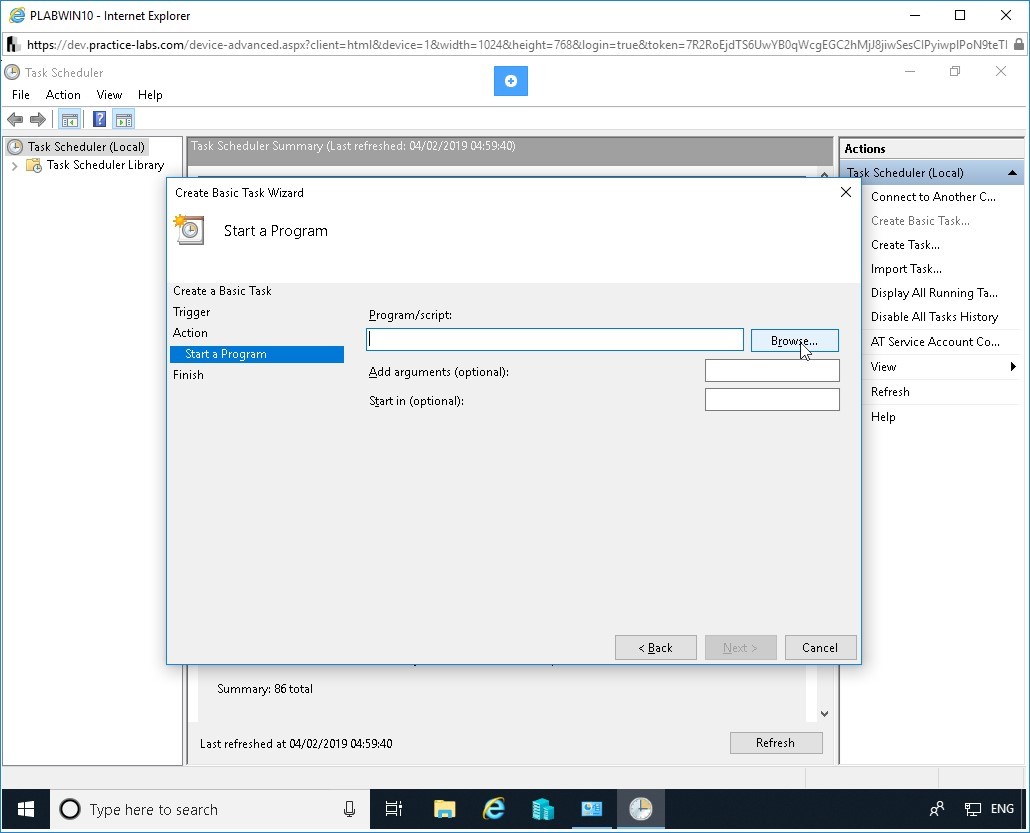The height and width of the screenshot is (833, 1030).
Task: Open File Explorer from the taskbar
Action: coord(445,809)
